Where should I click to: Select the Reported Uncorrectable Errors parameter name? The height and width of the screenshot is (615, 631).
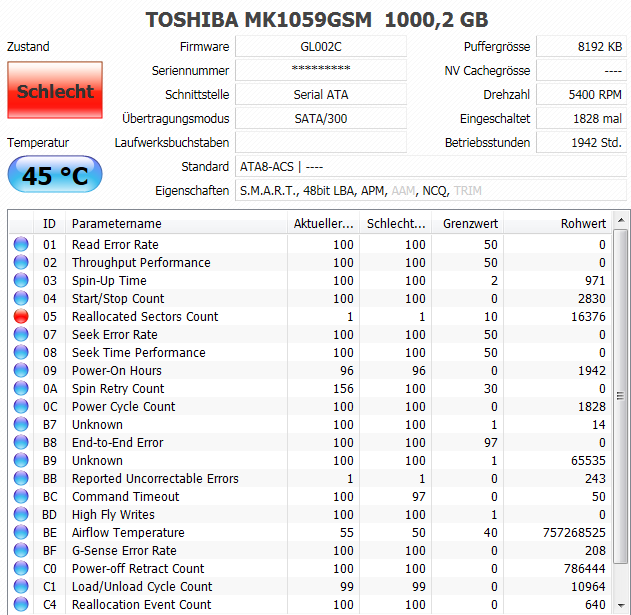[x=155, y=478]
